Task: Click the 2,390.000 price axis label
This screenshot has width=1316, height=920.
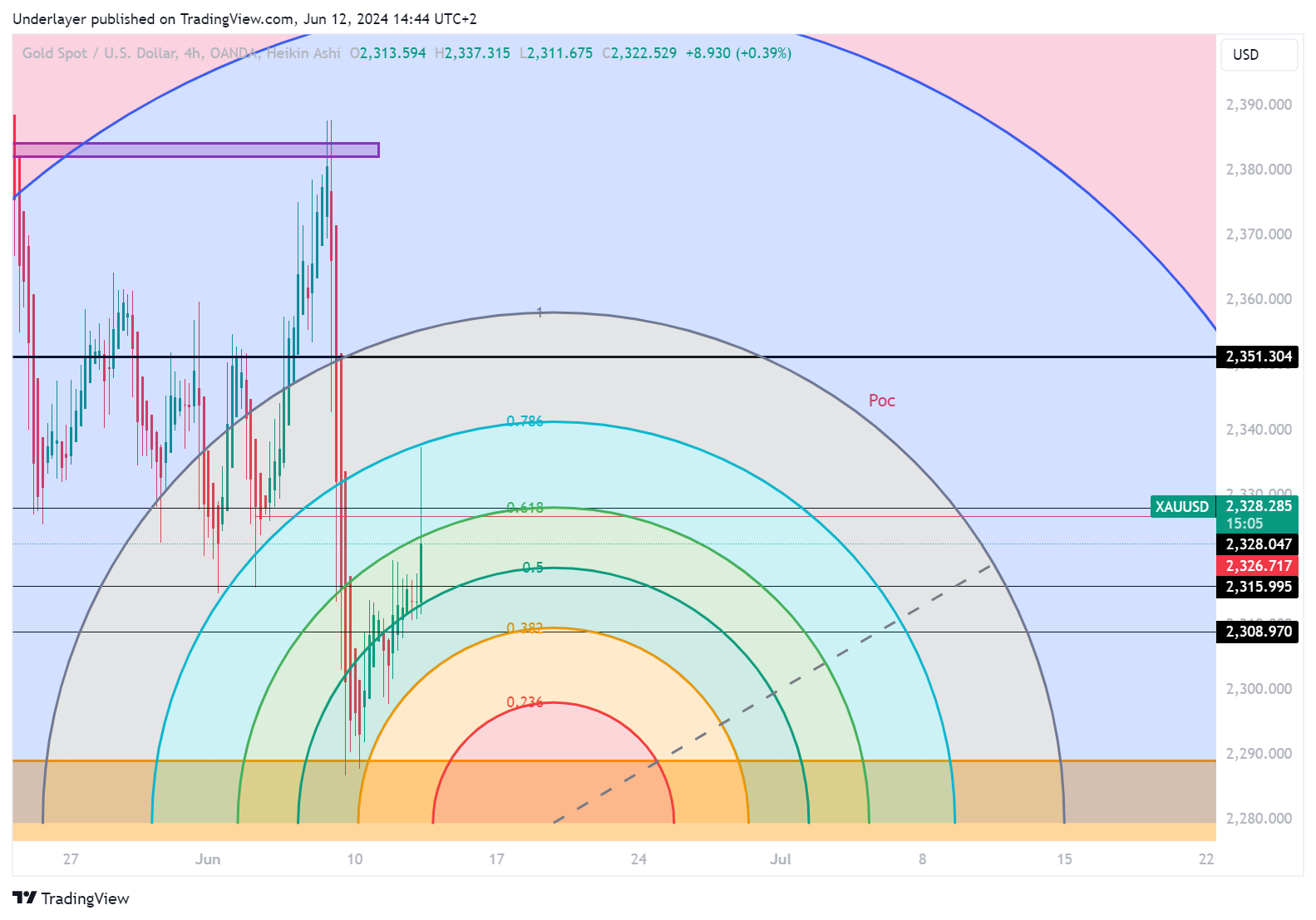Action: pyautogui.click(x=1259, y=105)
